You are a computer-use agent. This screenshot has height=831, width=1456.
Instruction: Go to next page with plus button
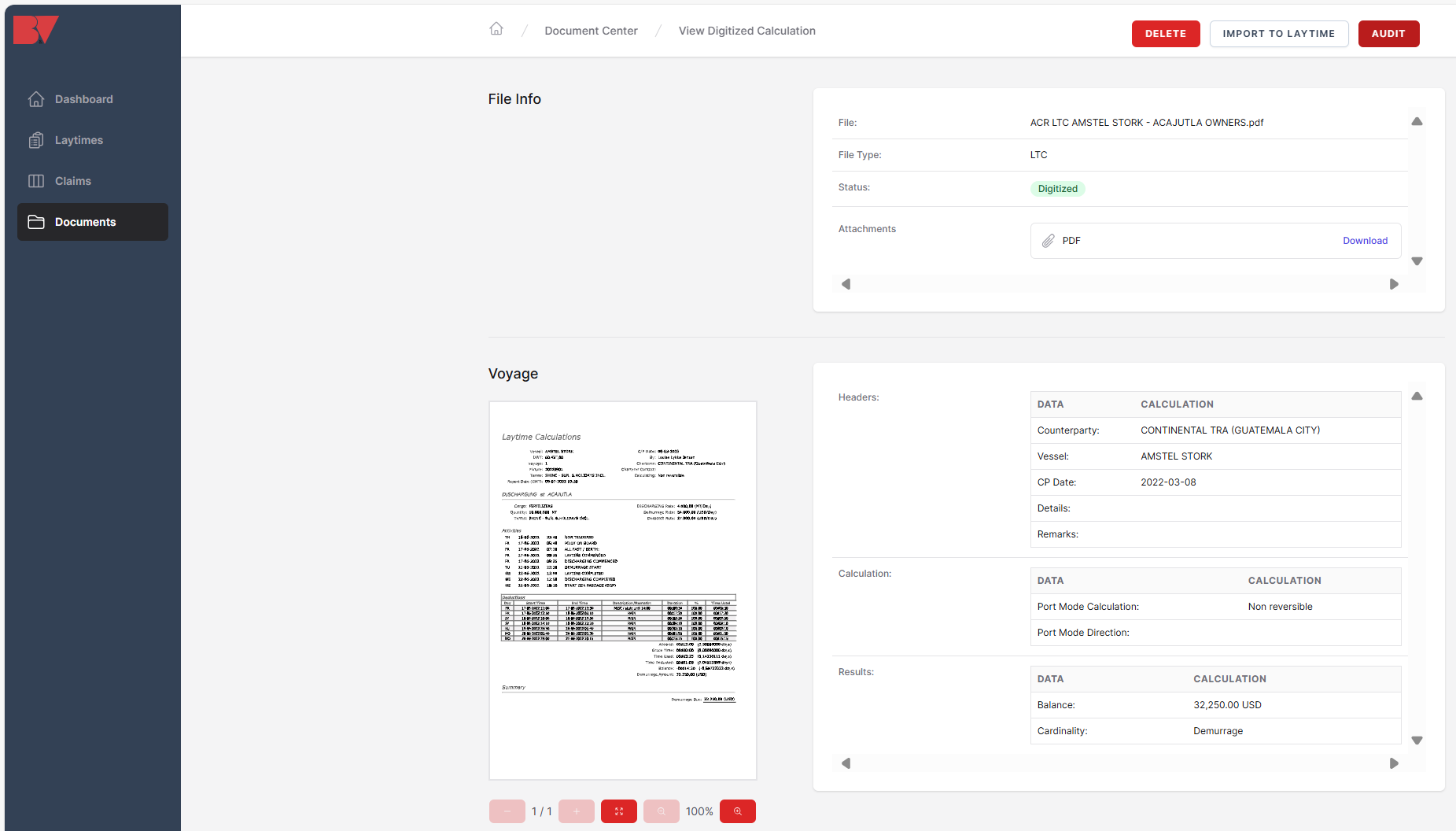coord(577,811)
